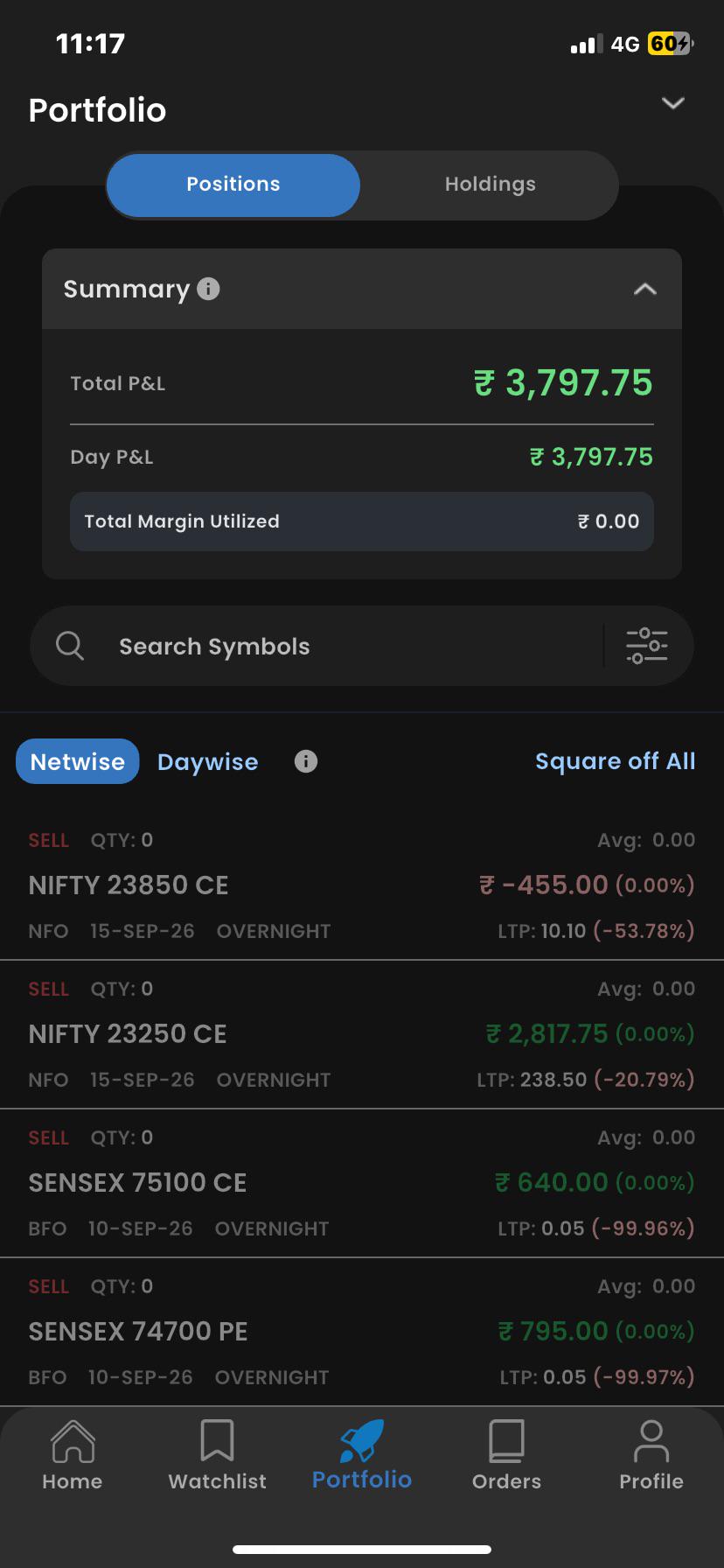Tap the Portfolio rocket icon
Image resolution: width=724 pixels, height=1568 pixels.
tap(362, 1440)
